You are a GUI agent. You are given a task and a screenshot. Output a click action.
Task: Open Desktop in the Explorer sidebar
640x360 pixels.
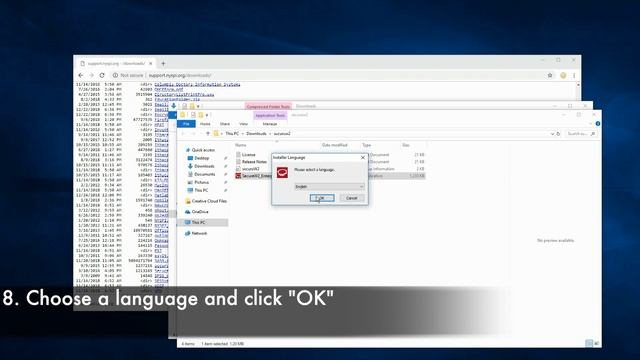(x=202, y=158)
